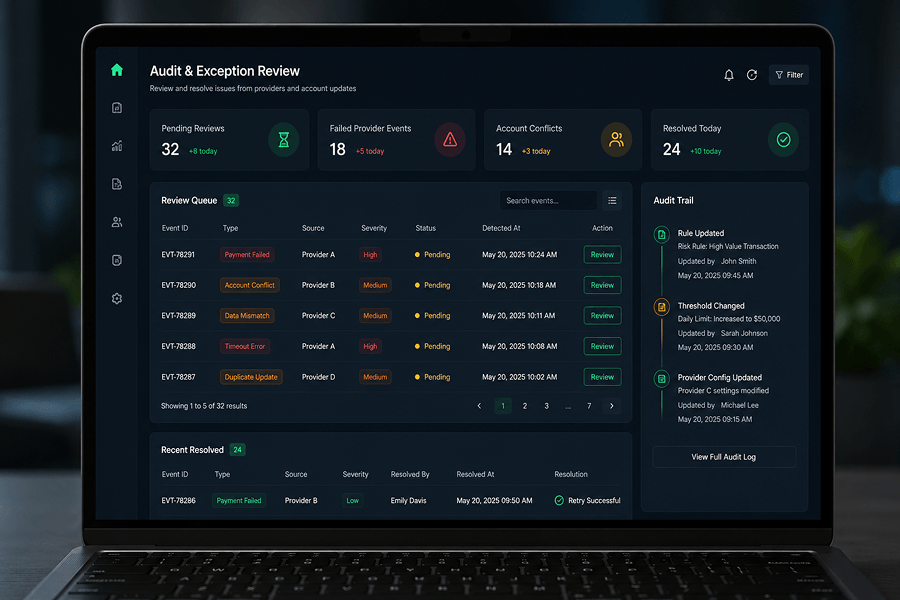900x600 pixels.
Task: Click the Duplicate Update tag
Action: (x=251, y=377)
